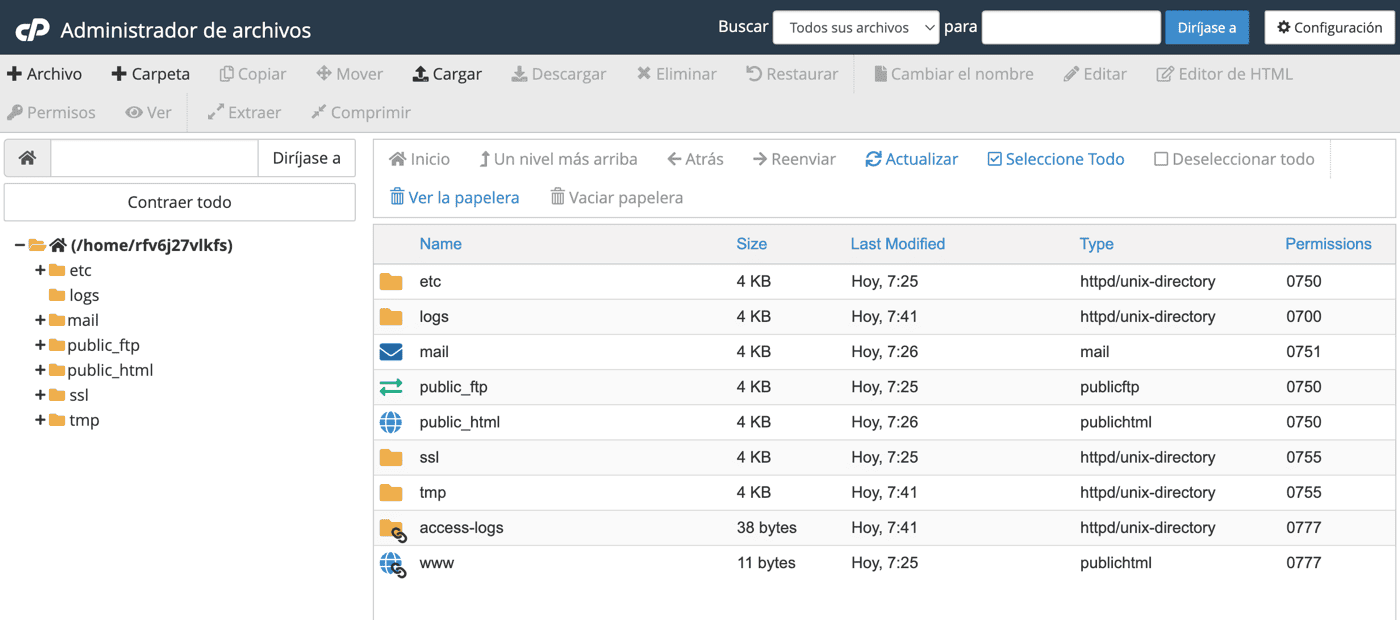
Task: Click the home icon beside path field
Action: (28, 158)
